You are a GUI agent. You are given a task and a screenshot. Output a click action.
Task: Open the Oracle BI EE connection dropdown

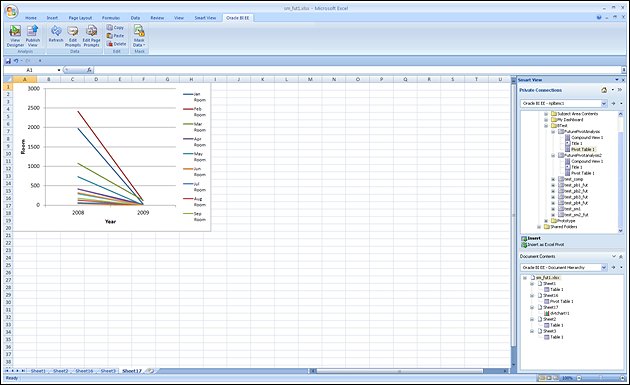click(604, 103)
